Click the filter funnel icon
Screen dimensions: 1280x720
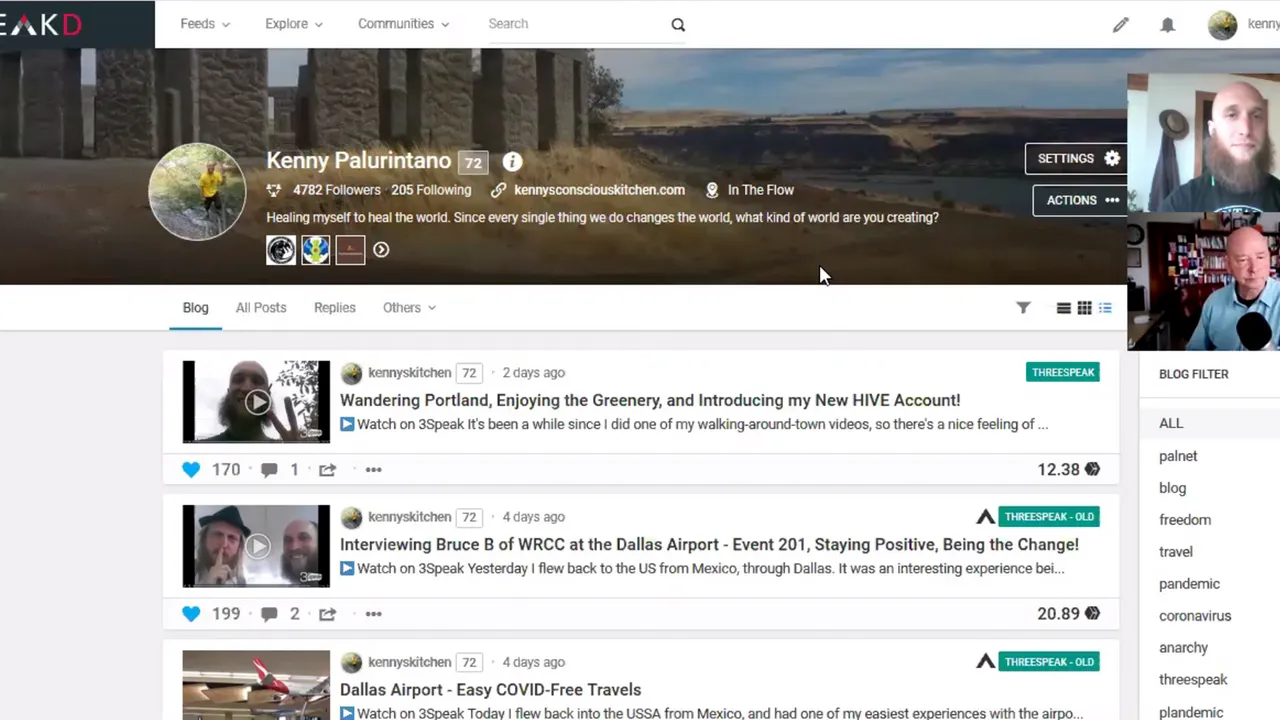[1023, 308]
